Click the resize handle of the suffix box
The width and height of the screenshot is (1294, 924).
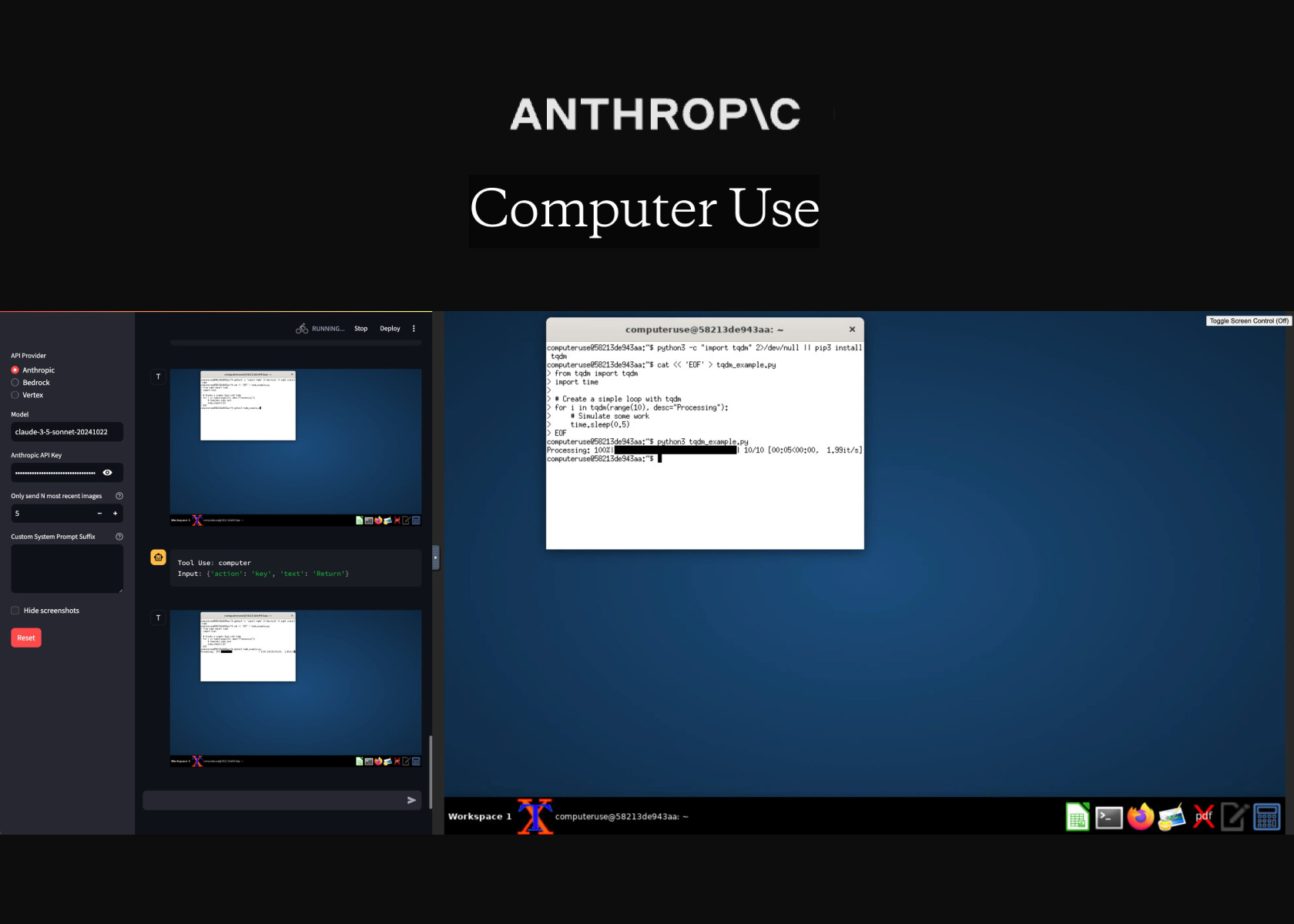pyautogui.click(x=120, y=591)
